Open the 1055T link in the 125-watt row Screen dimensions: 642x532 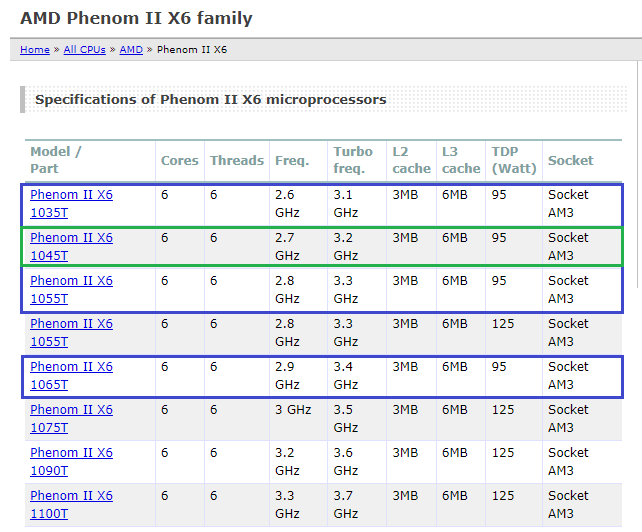pyautogui.click(x=71, y=333)
